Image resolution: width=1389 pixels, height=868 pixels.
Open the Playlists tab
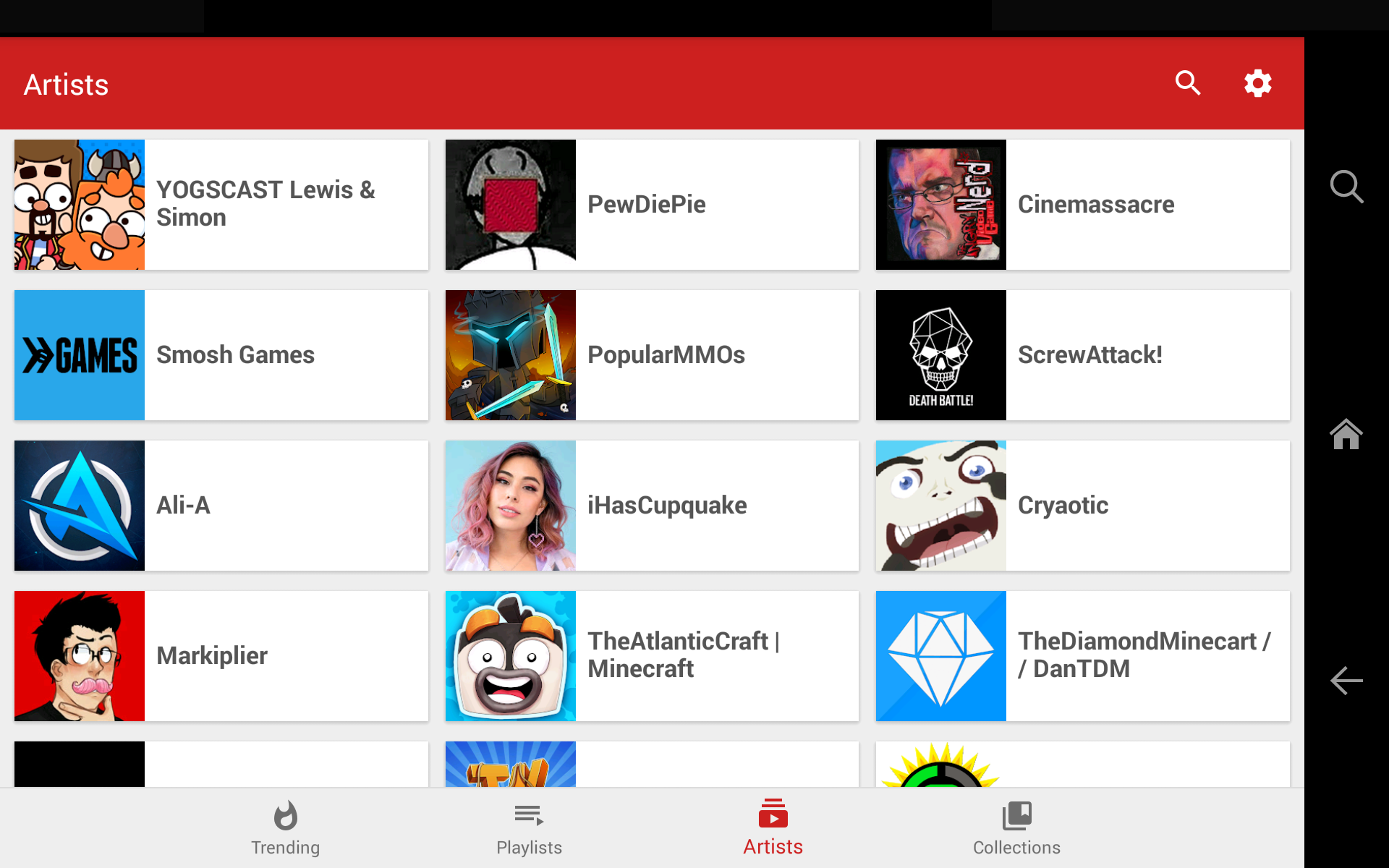click(x=529, y=828)
